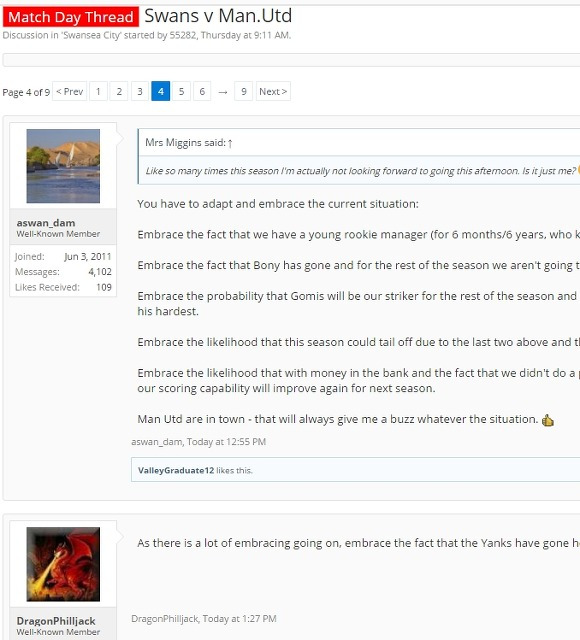Jump to page 3 of the thread
Viewport: 580px width, 640px height.
click(140, 91)
